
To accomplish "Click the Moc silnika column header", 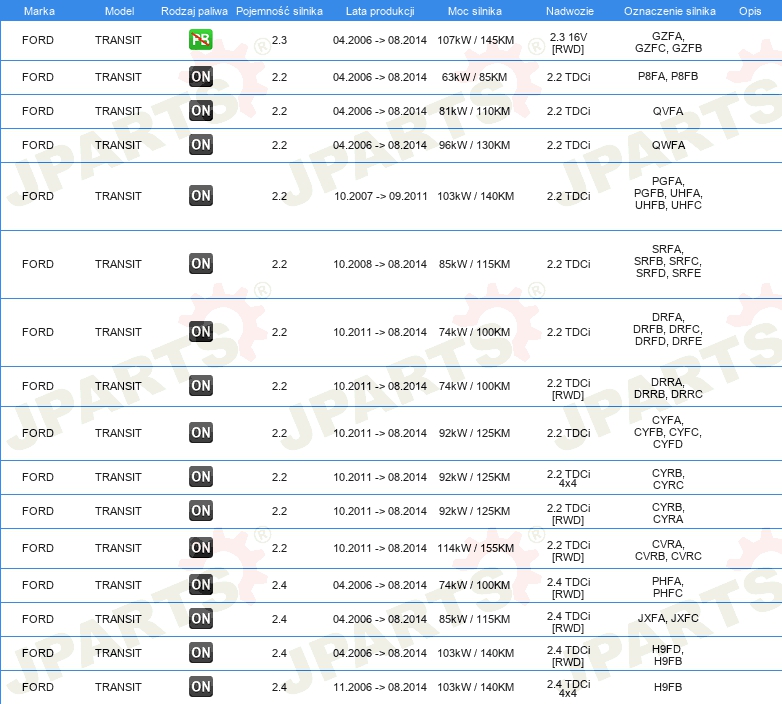I will pyautogui.click(x=475, y=11).
